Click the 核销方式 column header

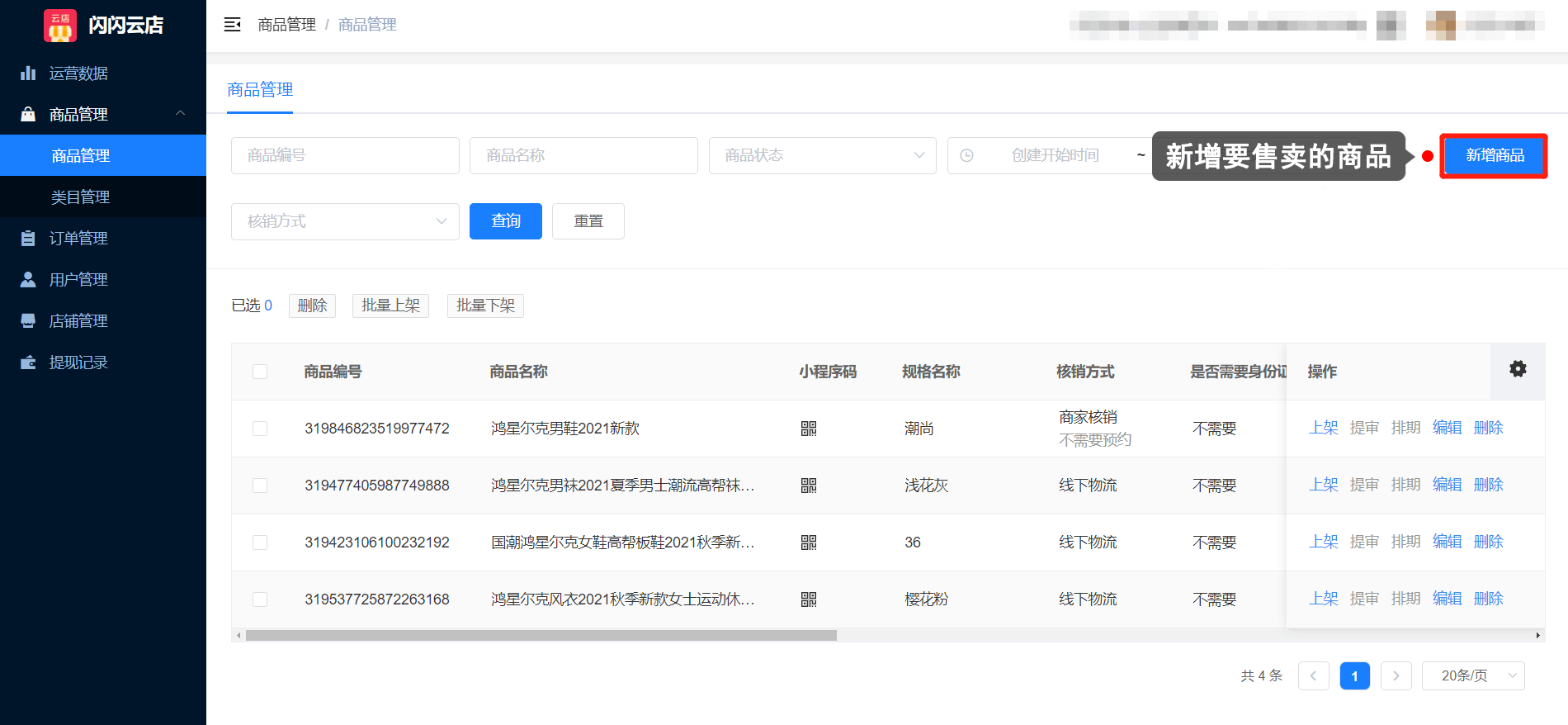pos(1085,372)
